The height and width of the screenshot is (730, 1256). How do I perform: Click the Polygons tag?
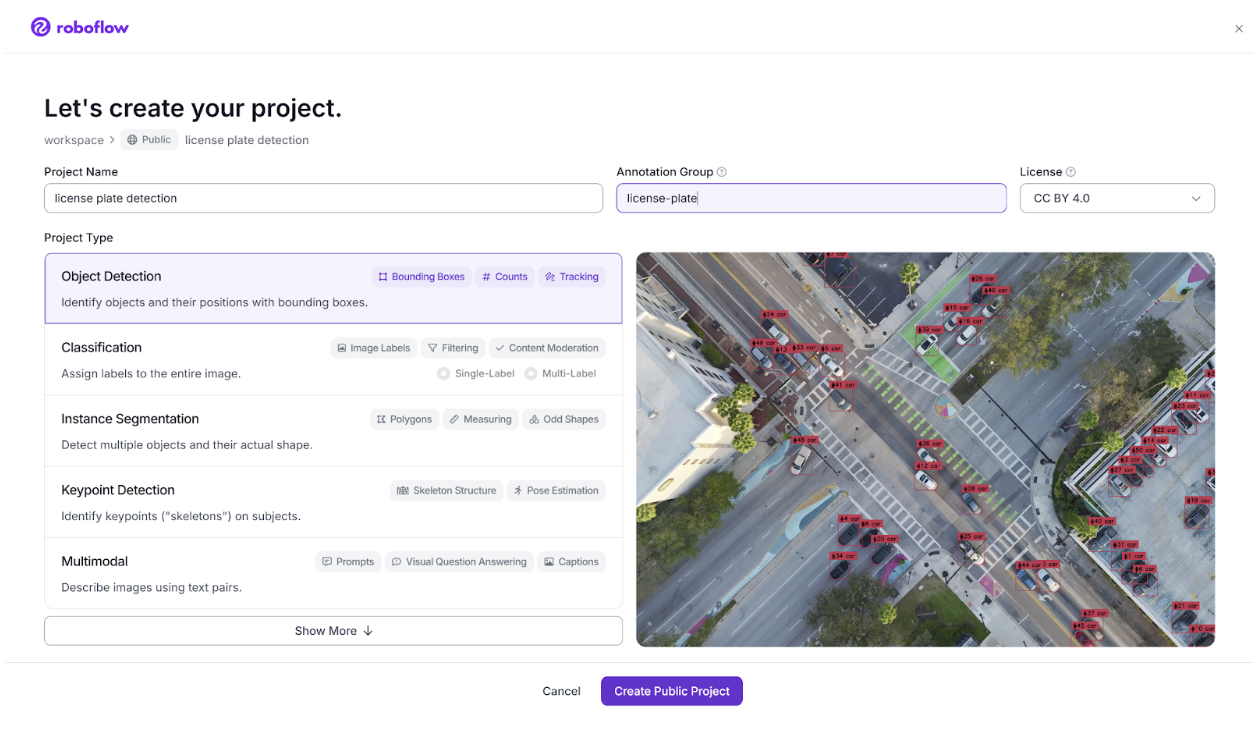404,419
